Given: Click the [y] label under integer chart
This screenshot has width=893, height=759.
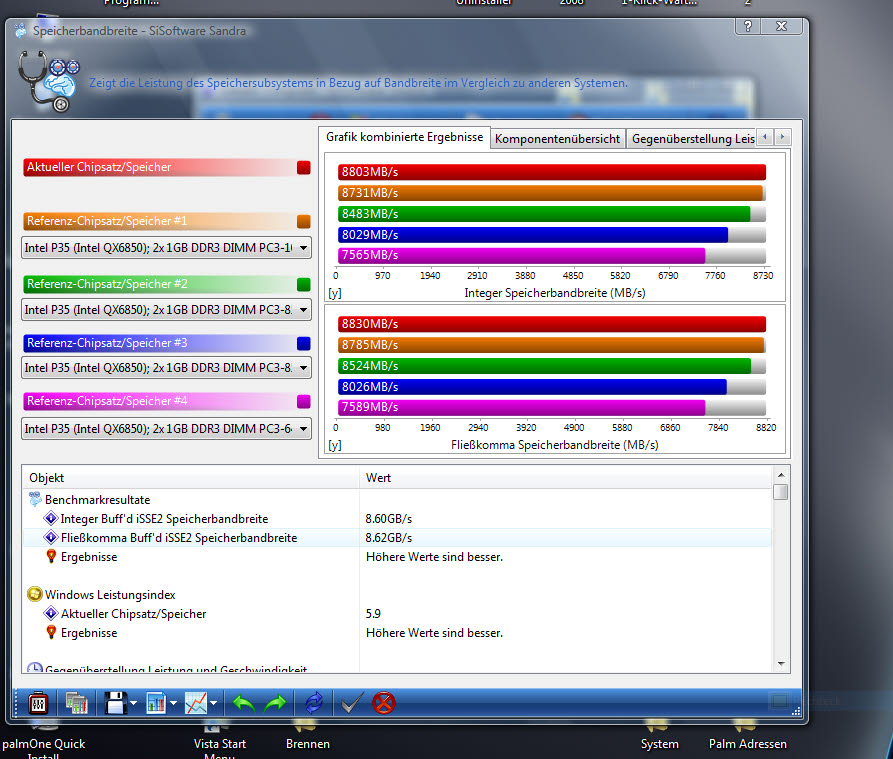Looking at the screenshot, I should (x=335, y=293).
